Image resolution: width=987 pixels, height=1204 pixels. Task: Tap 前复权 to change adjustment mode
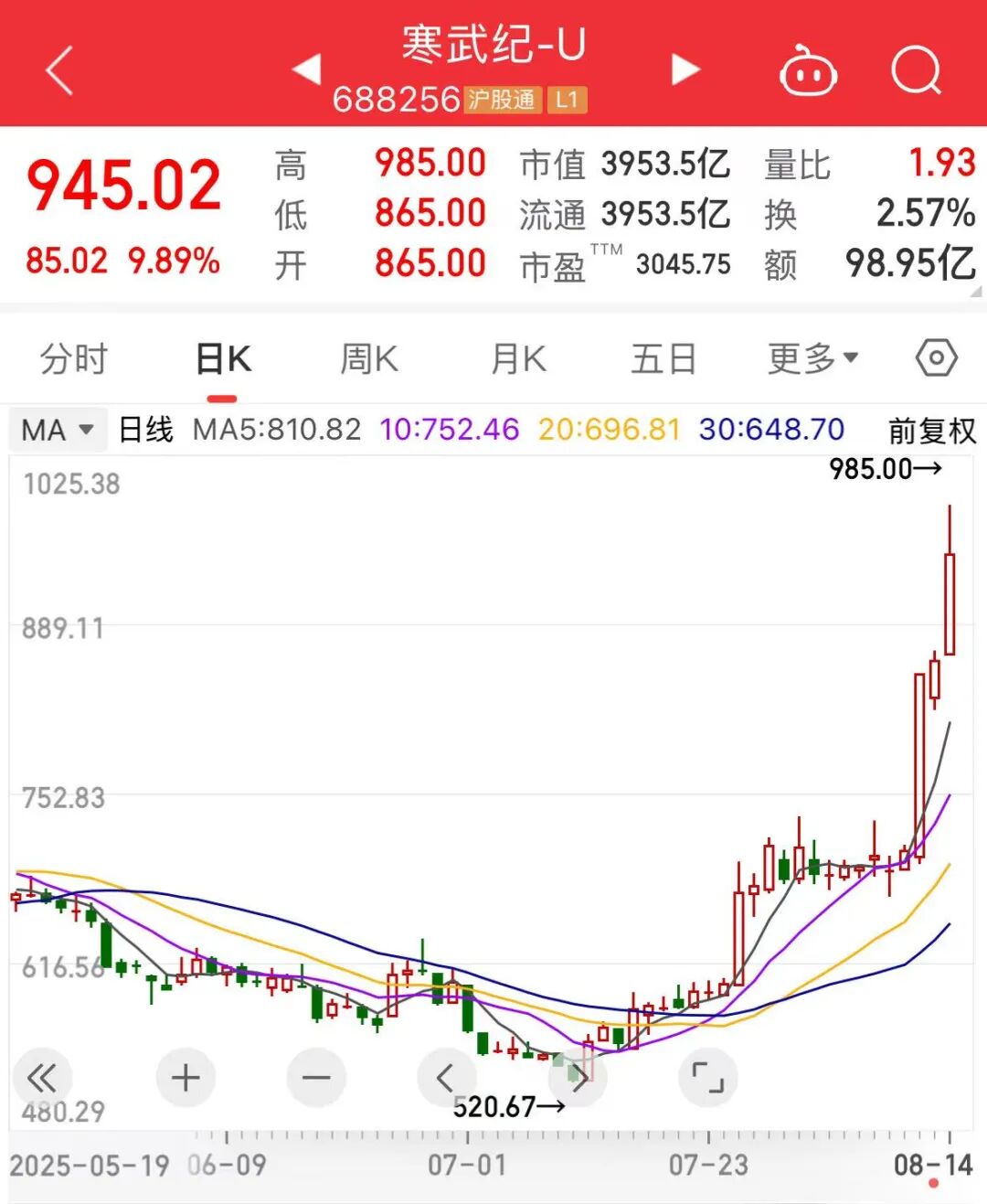click(x=933, y=429)
